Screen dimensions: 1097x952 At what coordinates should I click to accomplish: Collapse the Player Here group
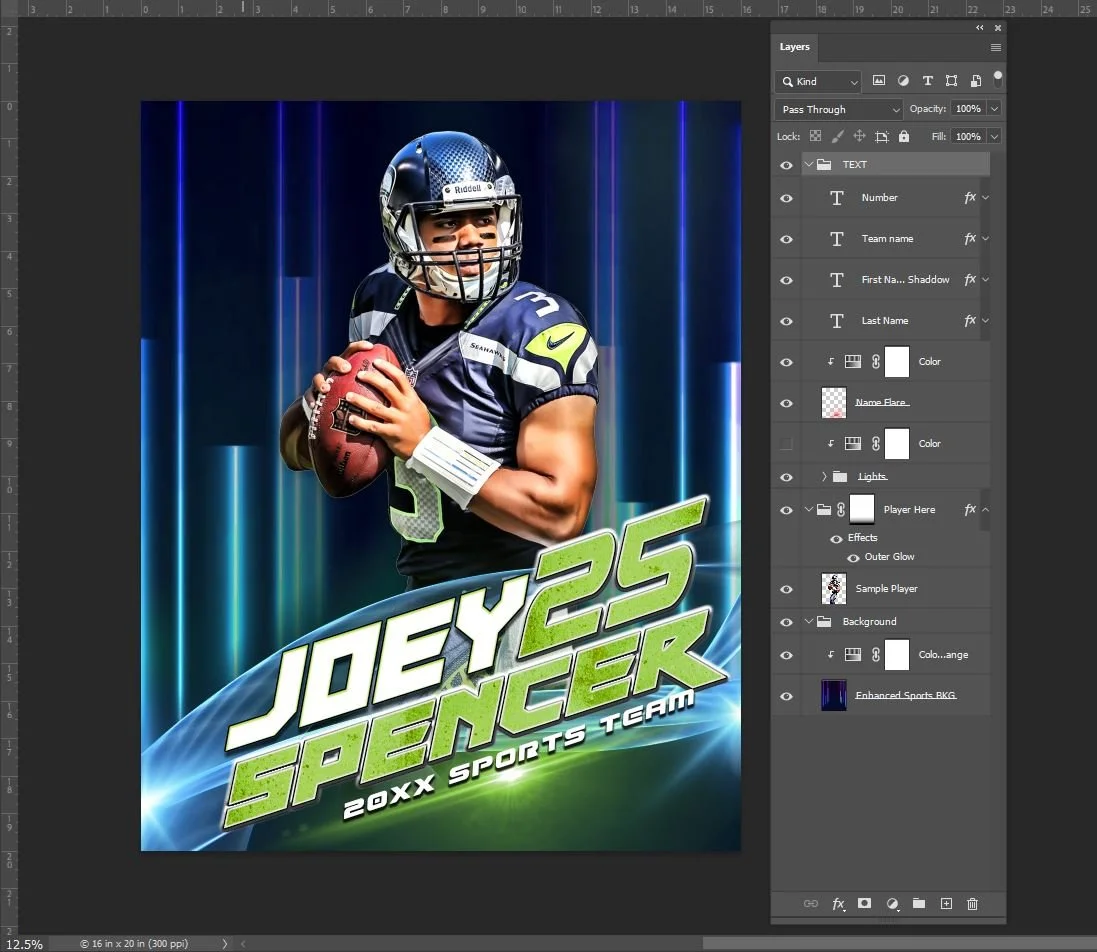tap(809, 509)
